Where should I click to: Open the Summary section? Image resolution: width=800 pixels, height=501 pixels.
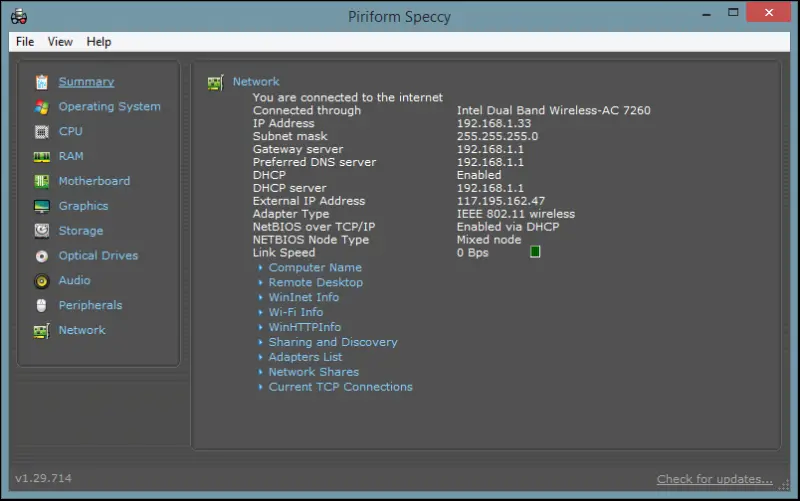coord(86,82)
